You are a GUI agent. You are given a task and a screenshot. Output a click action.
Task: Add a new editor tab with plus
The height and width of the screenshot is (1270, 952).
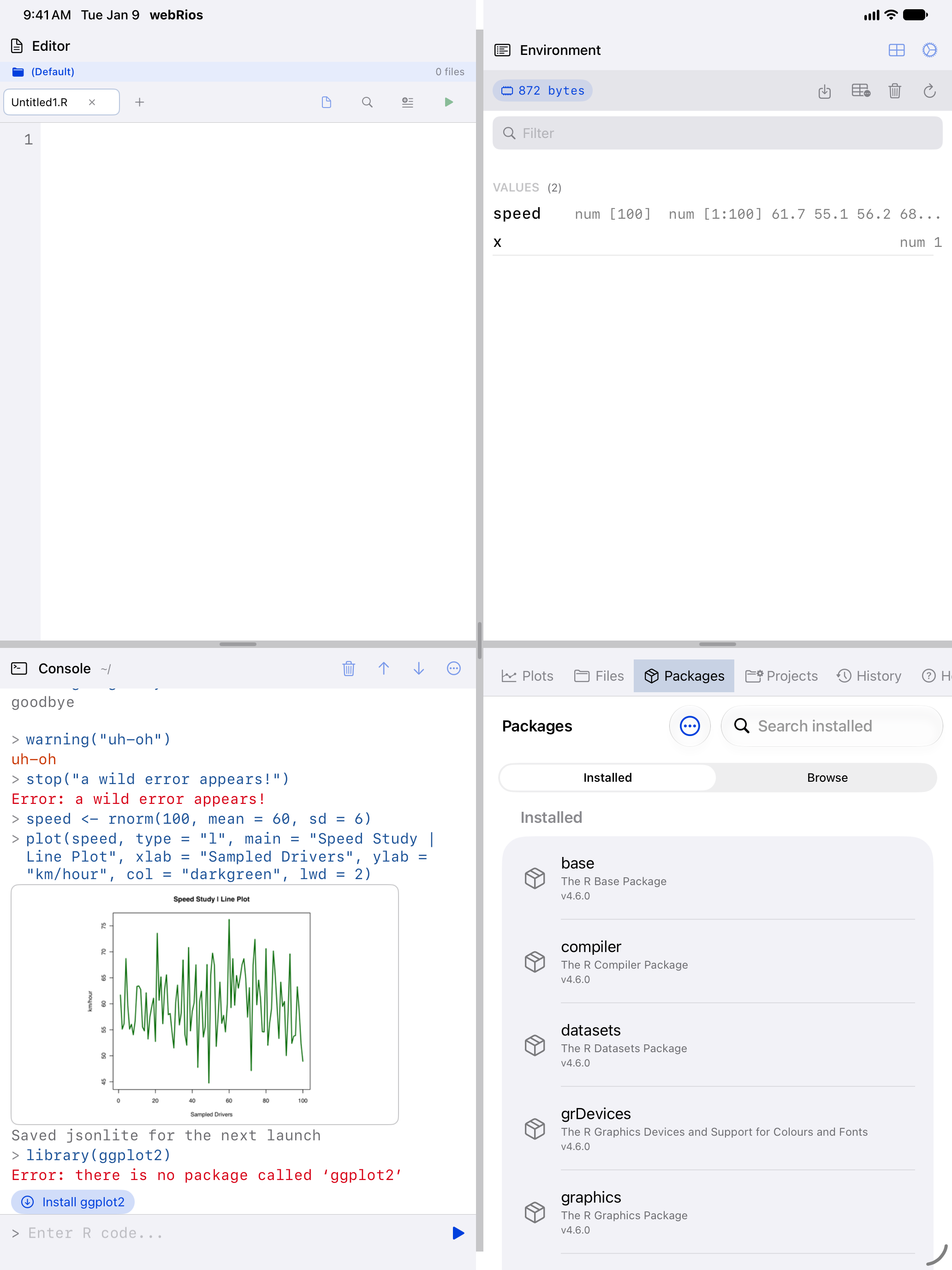coord(139,102)
